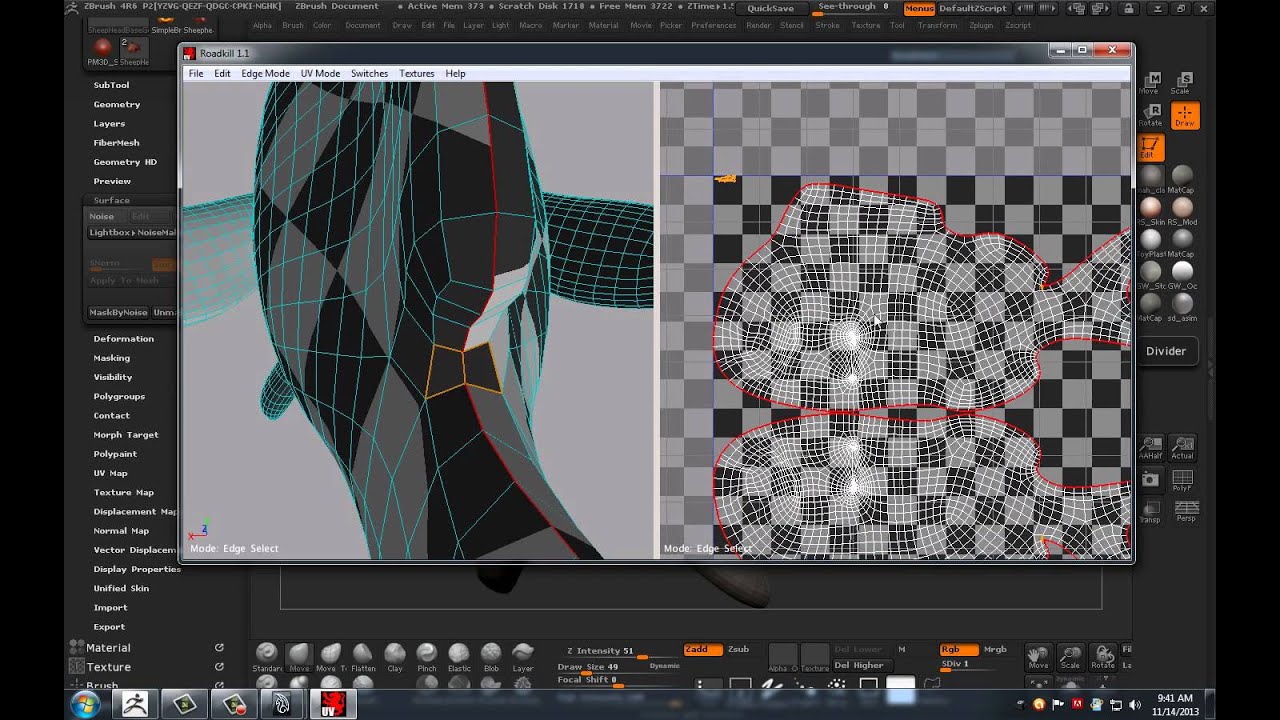Activate the Draw mode button

pyautogui.click(x=1184, y=115)
